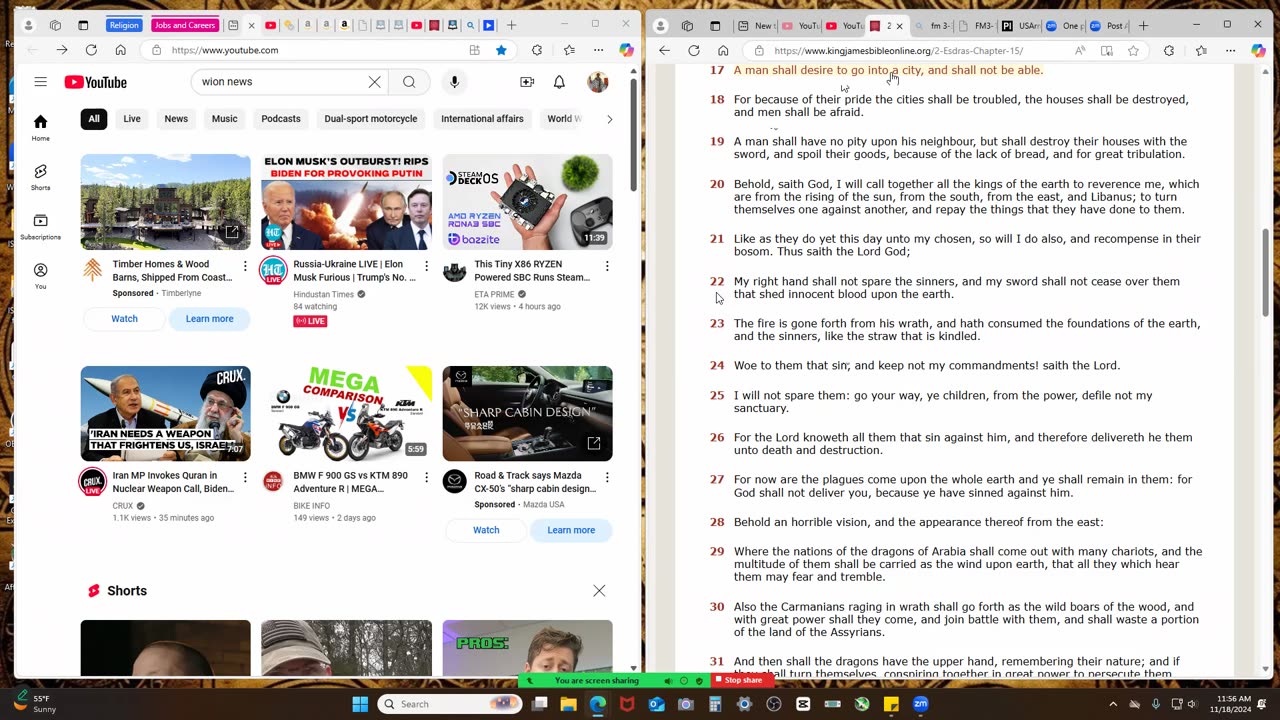Image resolution: width=1280 pixels, height=720 pixels.
Task: Click the blue favorites star in YouTube window
Action: [501, 50]
